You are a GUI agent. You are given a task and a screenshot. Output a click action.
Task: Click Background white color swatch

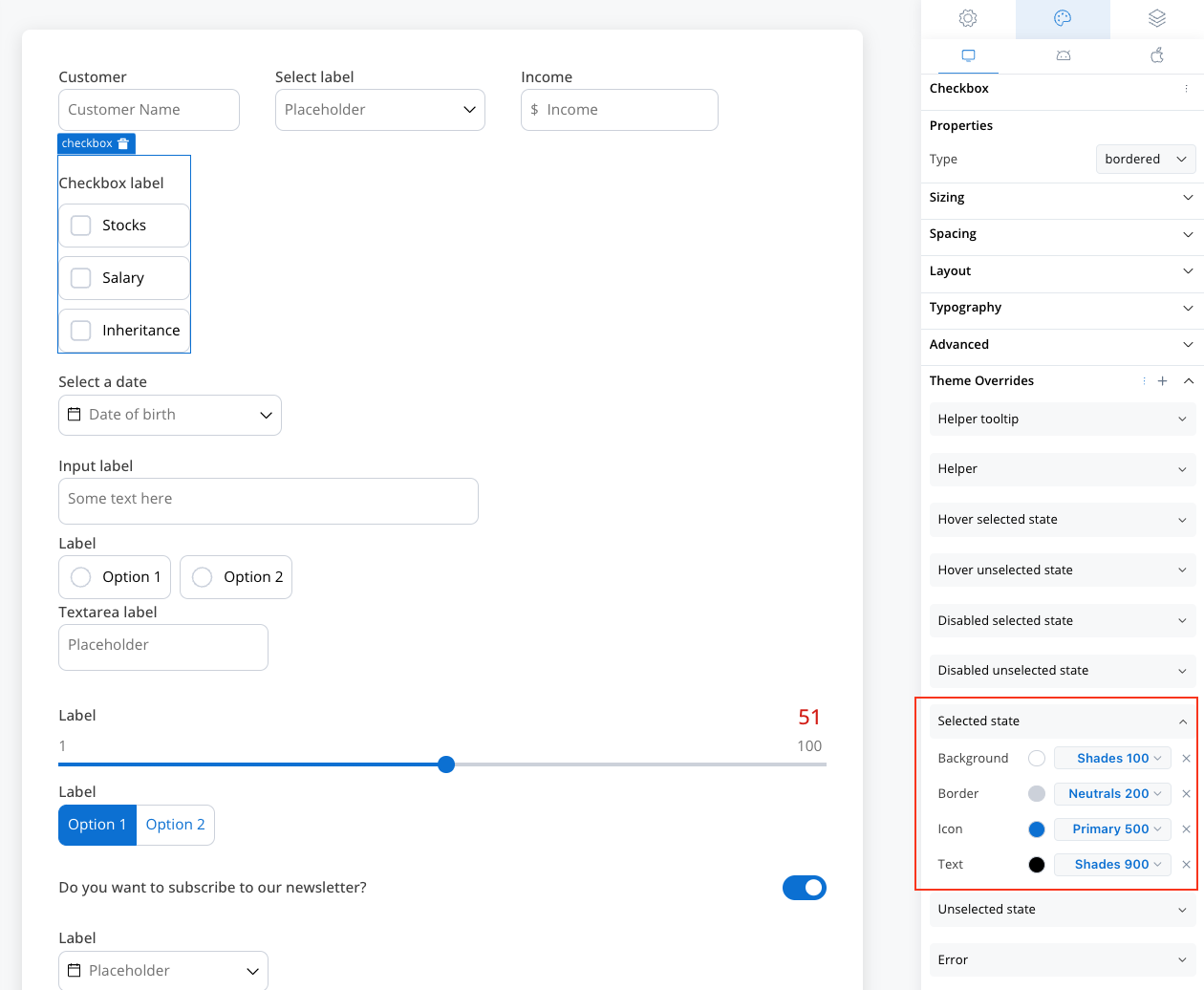tap(1037, 759)
